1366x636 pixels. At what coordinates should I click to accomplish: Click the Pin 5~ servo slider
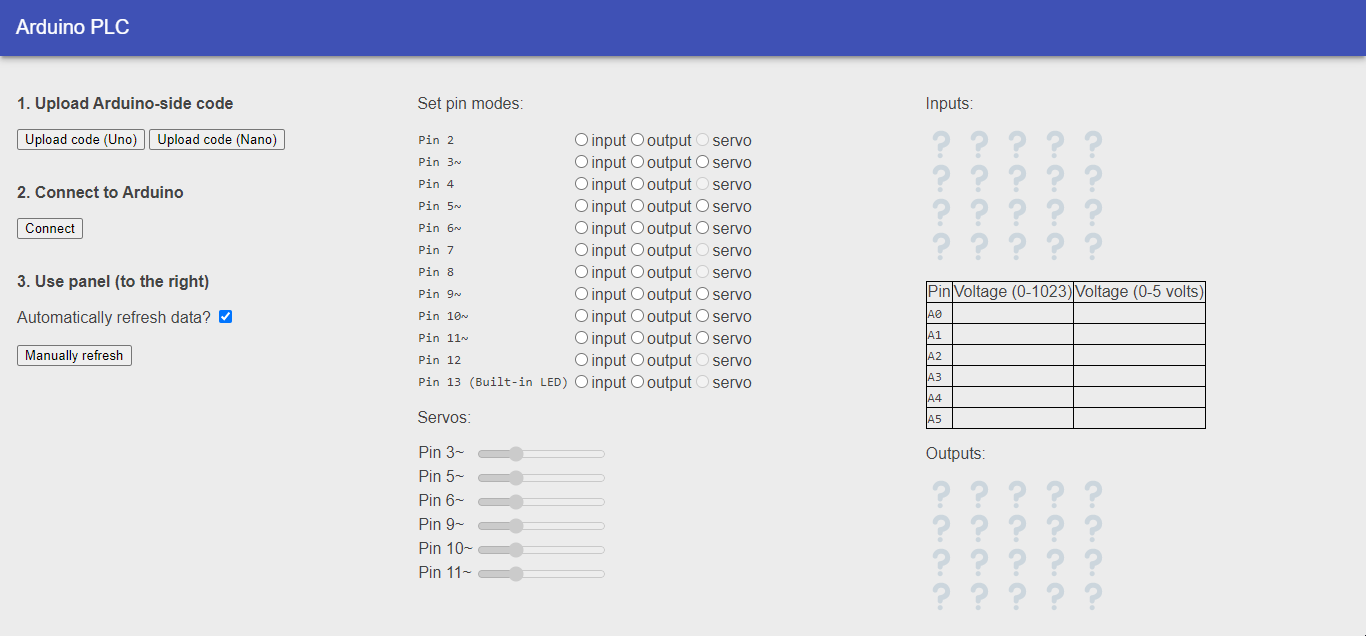tap(541, 478)
